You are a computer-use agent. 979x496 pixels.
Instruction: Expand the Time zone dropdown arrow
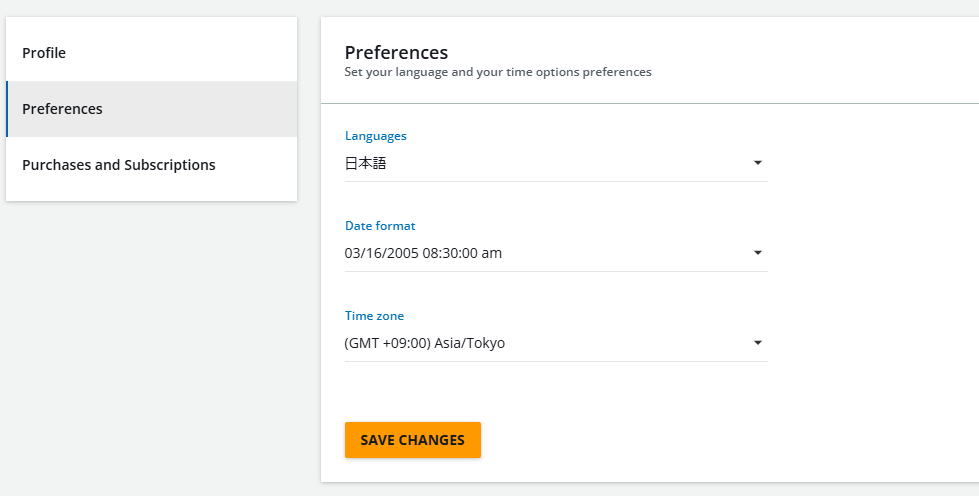pos(757,343)
